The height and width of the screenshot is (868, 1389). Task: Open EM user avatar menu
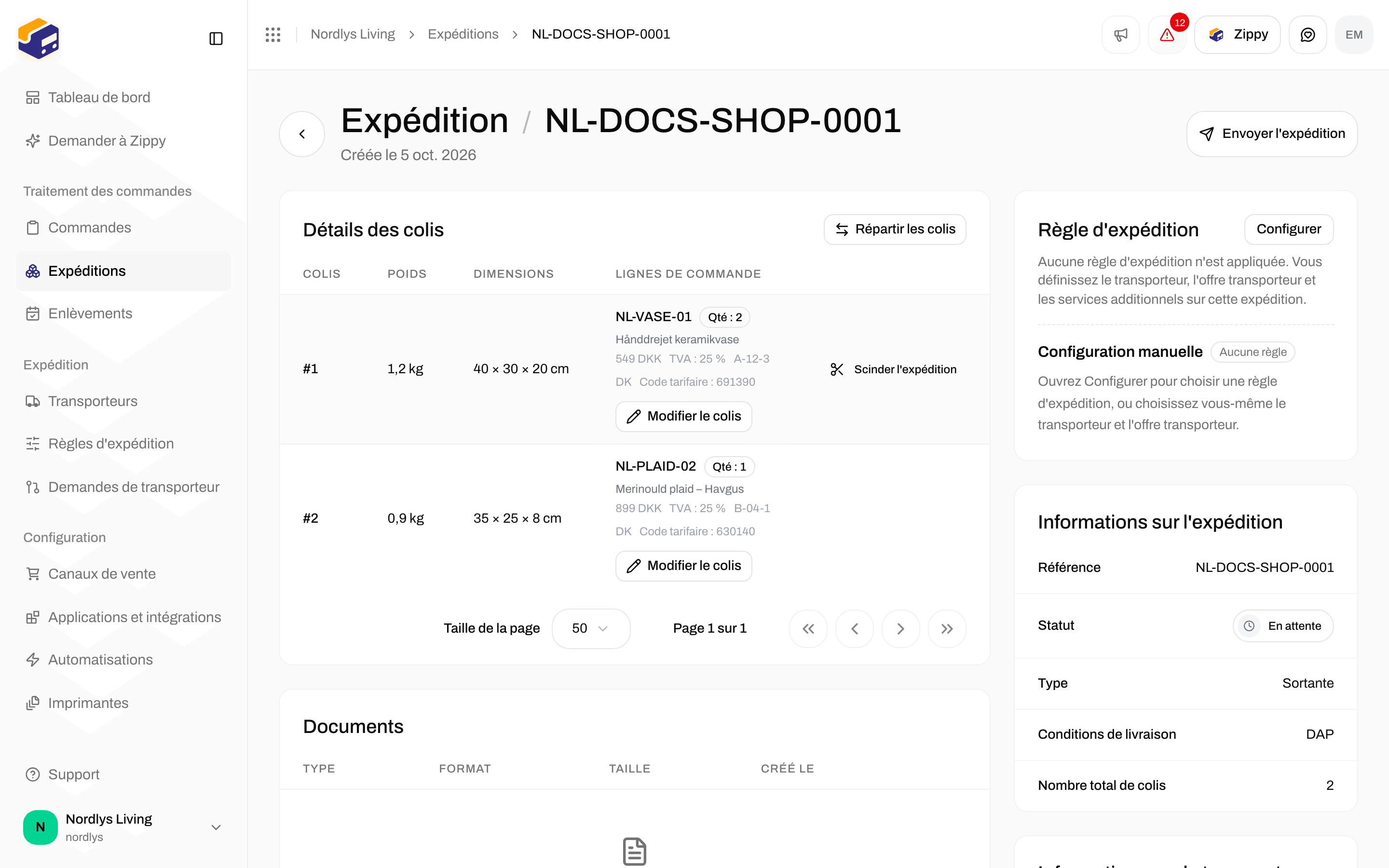1354,35
